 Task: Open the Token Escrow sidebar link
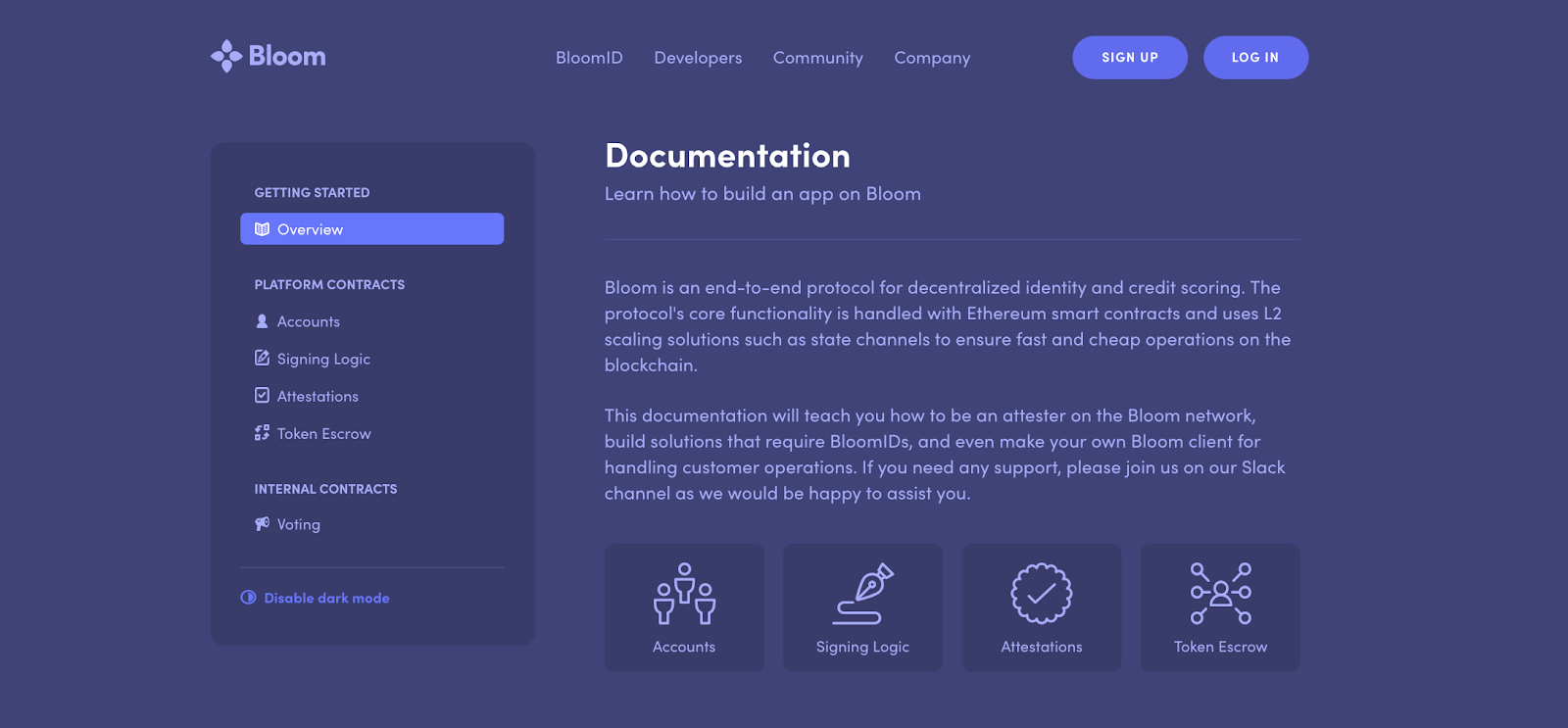click(323, 433)
